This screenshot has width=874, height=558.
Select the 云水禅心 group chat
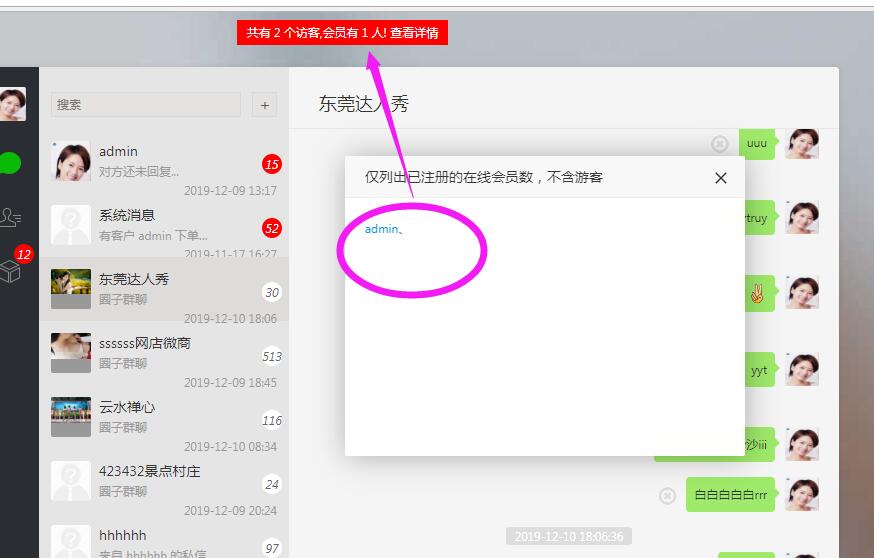165,418
